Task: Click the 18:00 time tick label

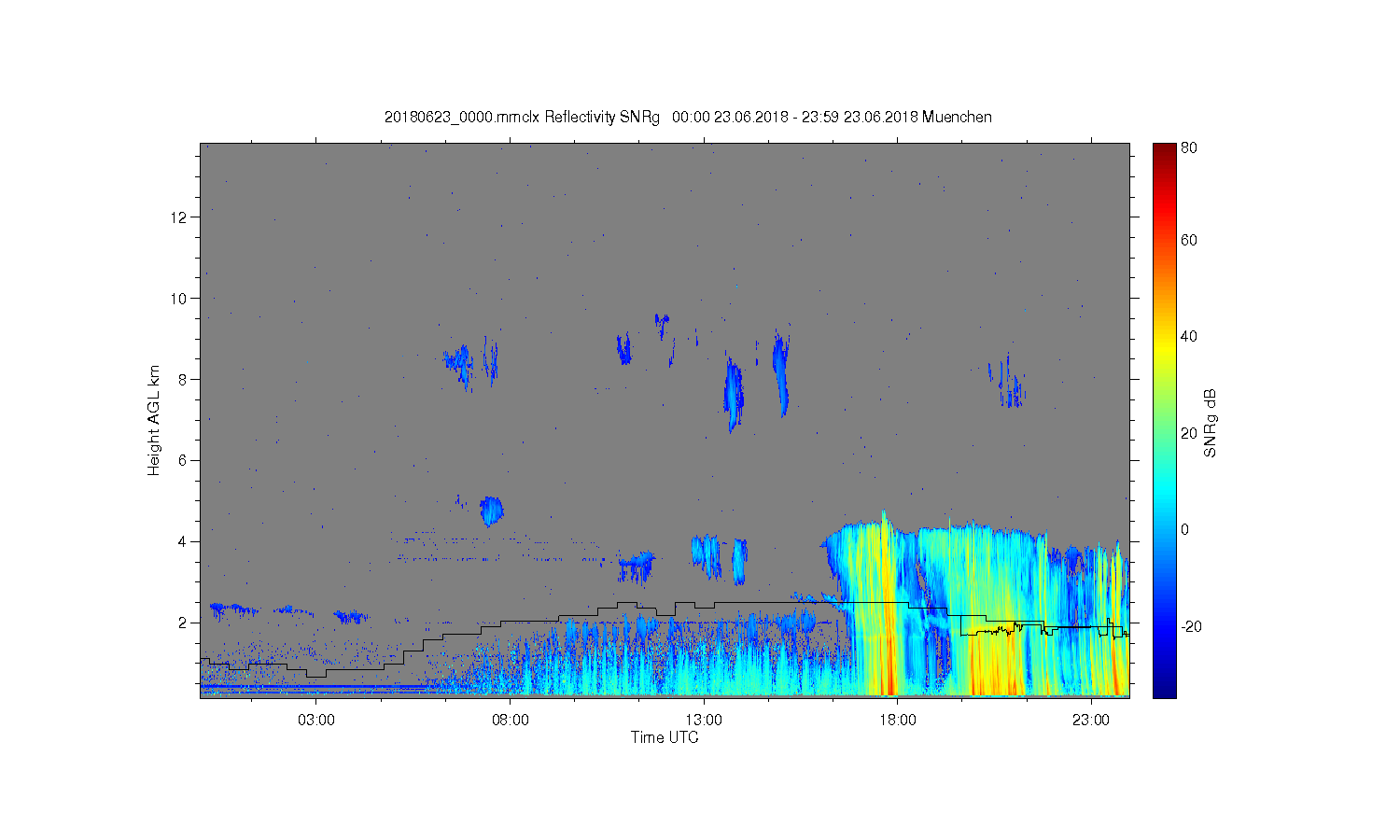Action: [x=897, y=721]
